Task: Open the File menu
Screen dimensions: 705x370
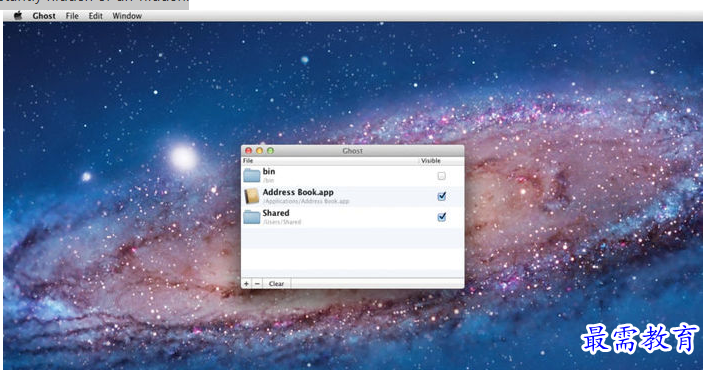Action: tap(72, 16)
